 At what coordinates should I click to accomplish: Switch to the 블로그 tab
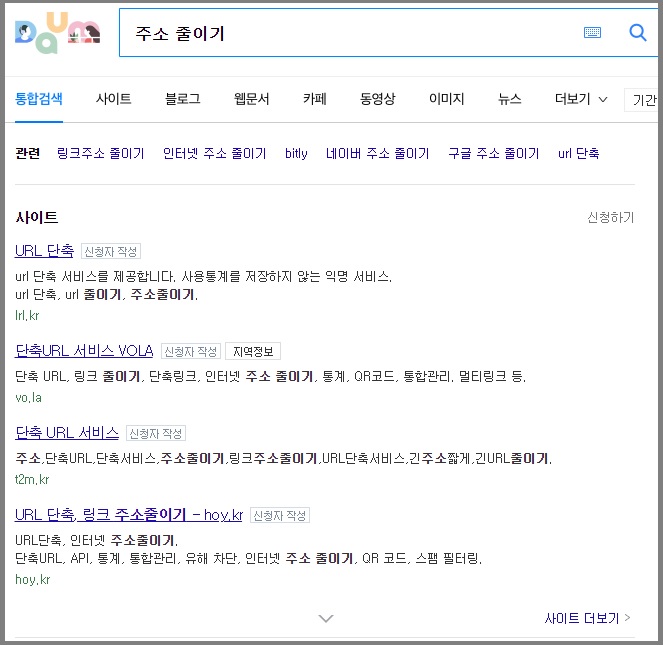click(183, 99)
